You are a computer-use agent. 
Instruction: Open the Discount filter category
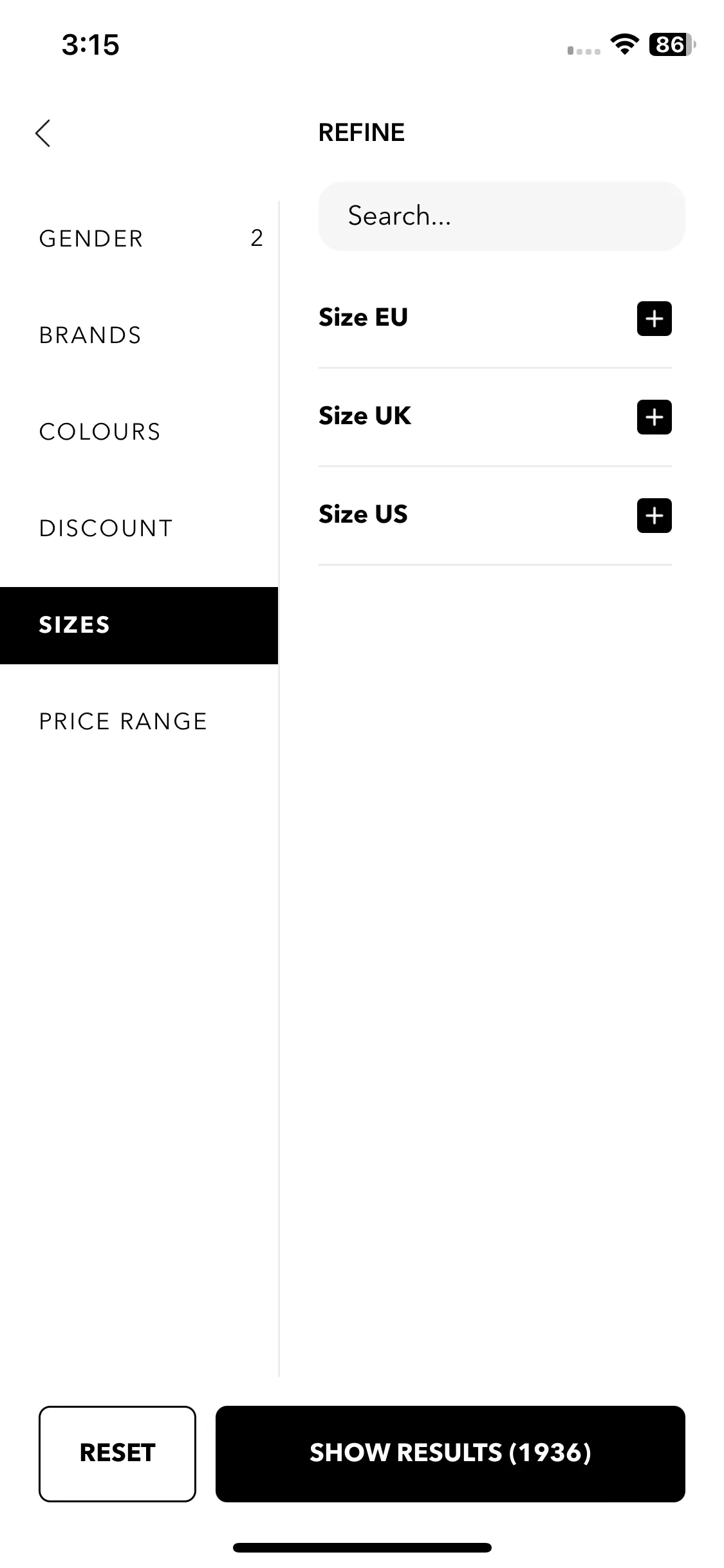[139, 528]
